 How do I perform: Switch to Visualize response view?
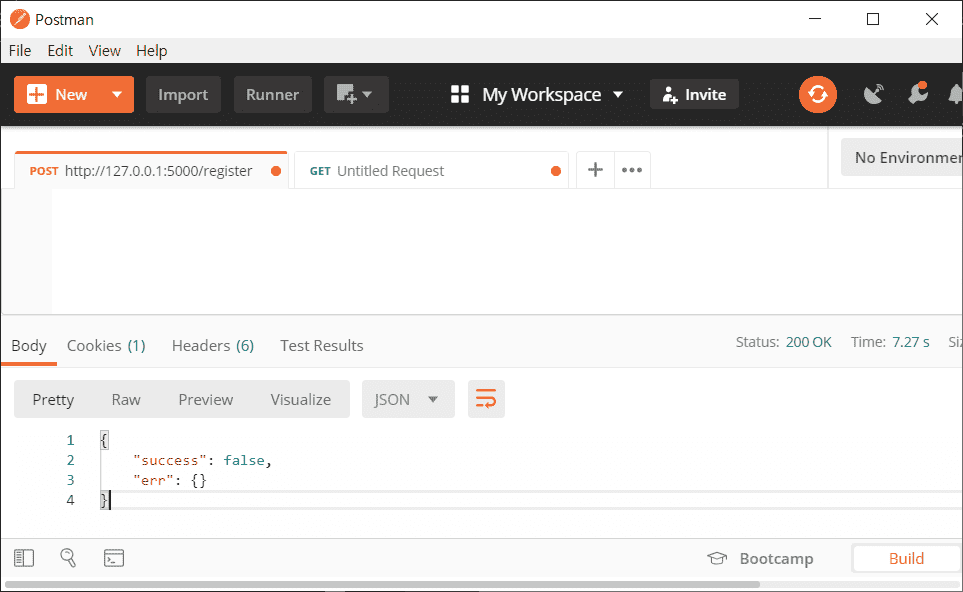point(301,399)
